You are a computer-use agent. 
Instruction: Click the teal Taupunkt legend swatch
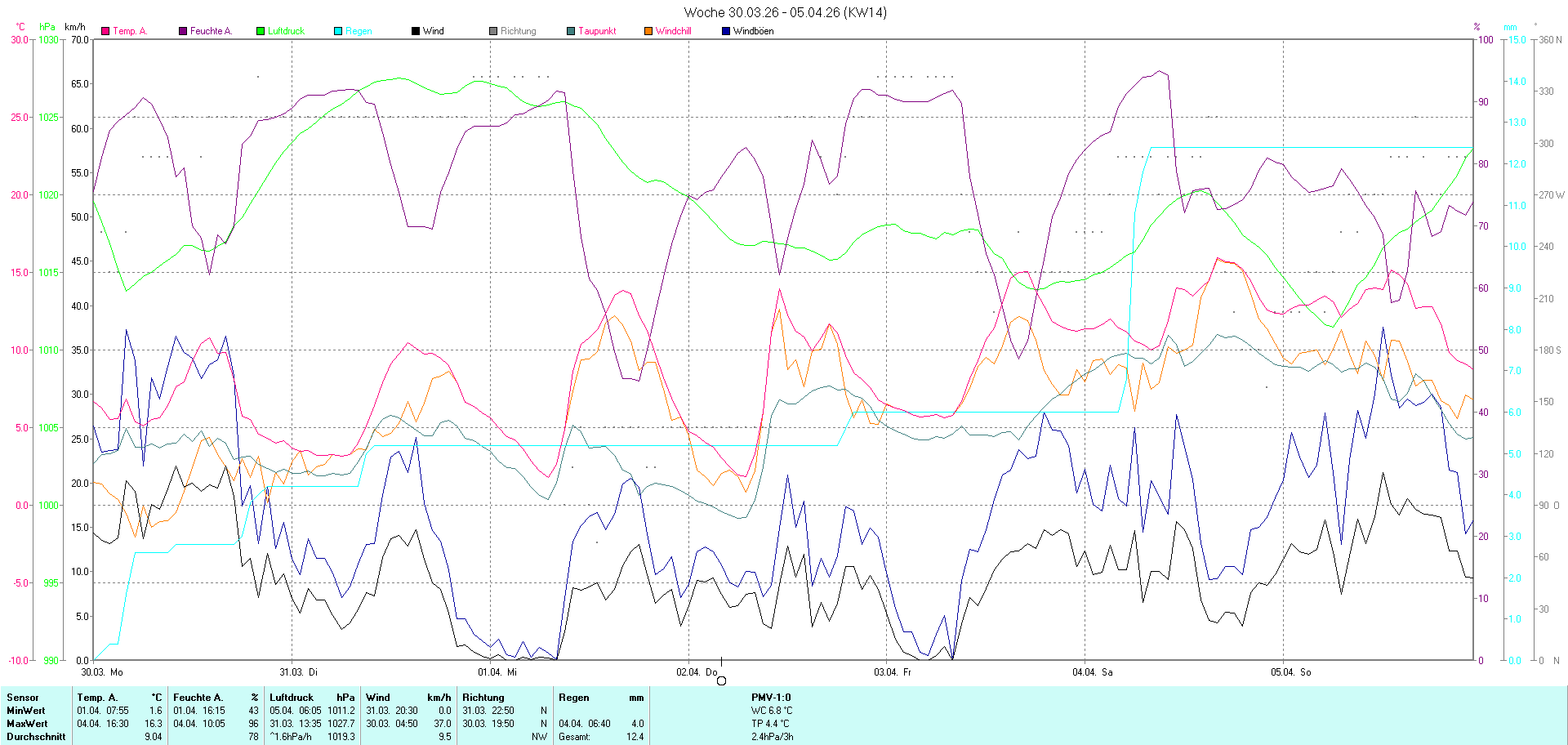coord(571,31)
